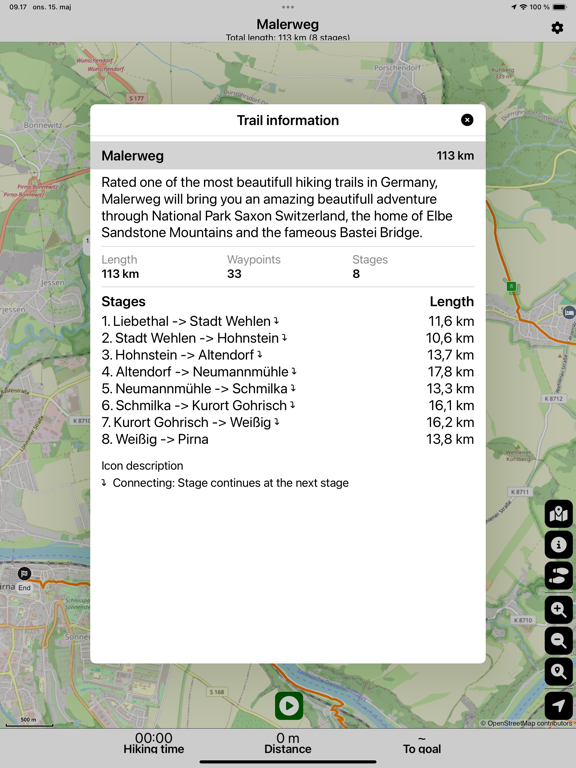Tap the three-dot multitasking control
Viewport: 576px width, 768px height.
288,7
